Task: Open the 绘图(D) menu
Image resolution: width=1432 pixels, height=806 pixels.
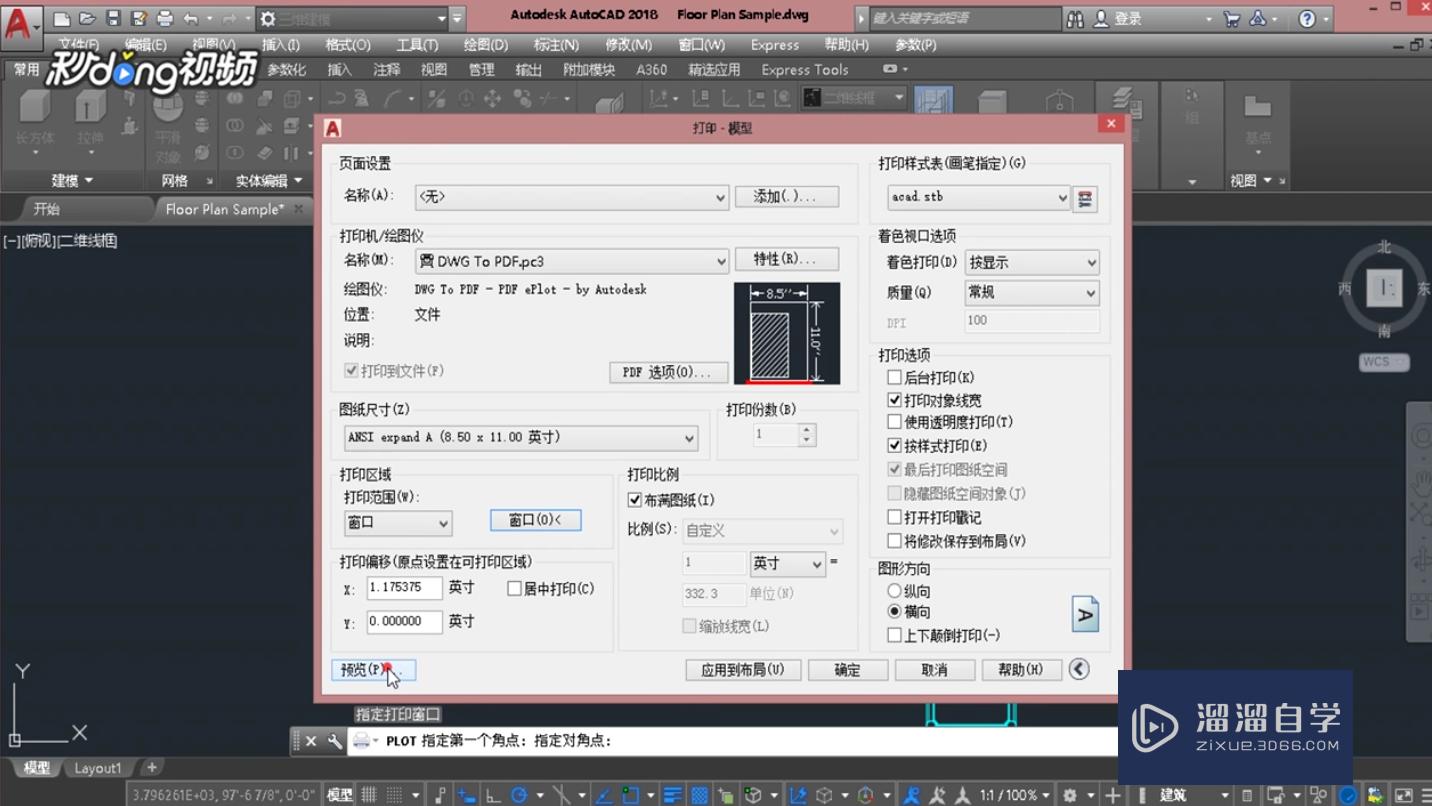Action: click(x=486, y=45)
